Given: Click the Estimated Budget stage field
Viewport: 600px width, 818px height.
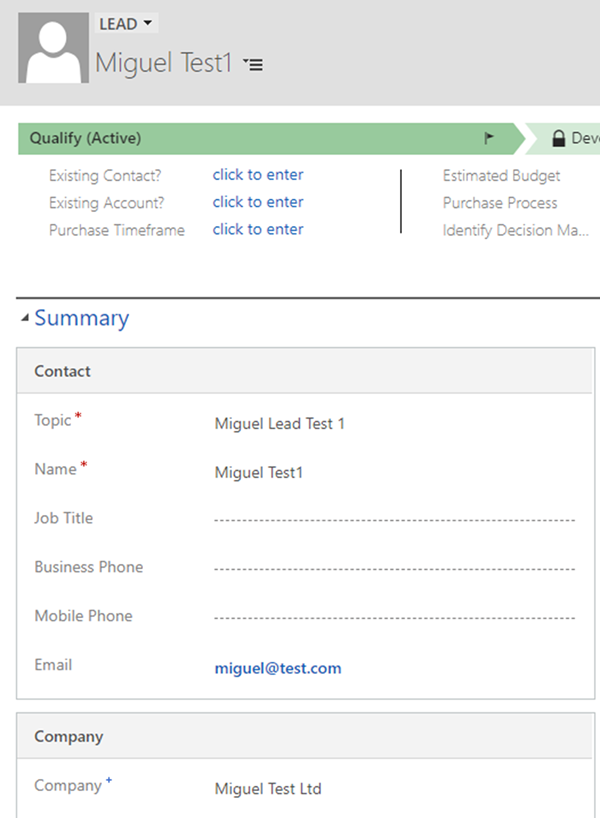Looking at the screenshot, I should pyautogui.click(x=502, y=176).
